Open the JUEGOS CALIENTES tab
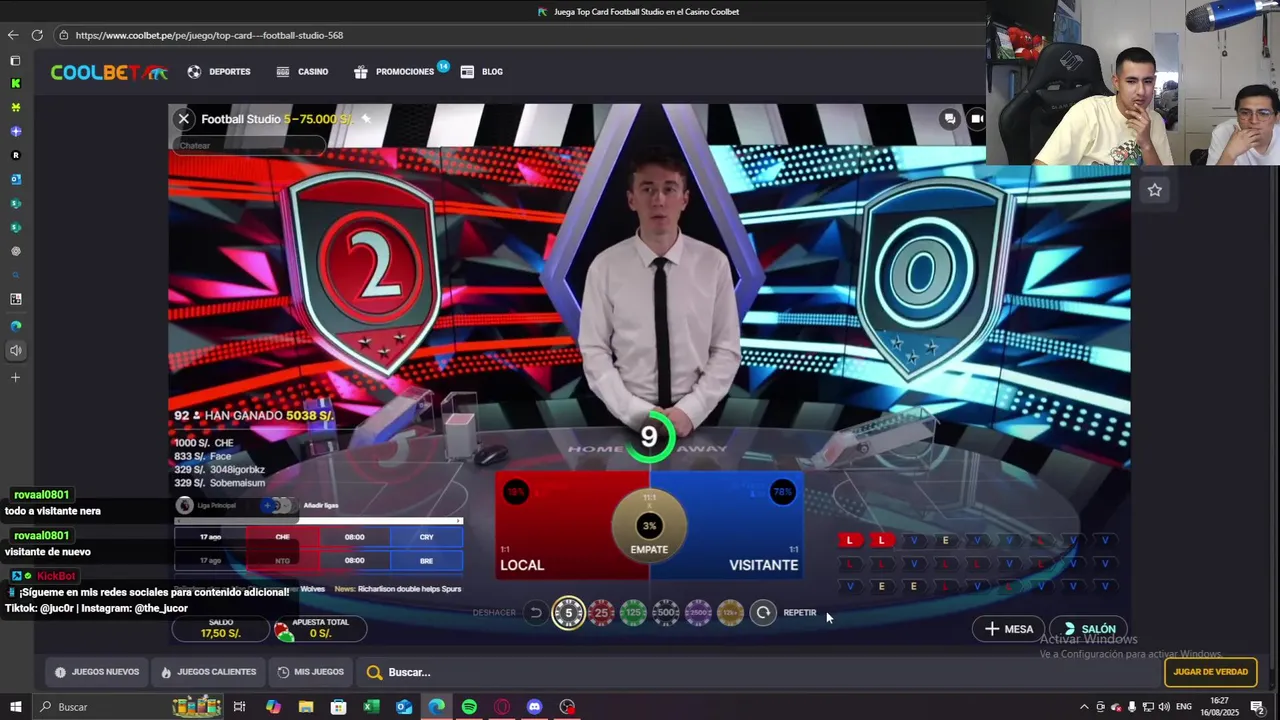 (208, 672)
